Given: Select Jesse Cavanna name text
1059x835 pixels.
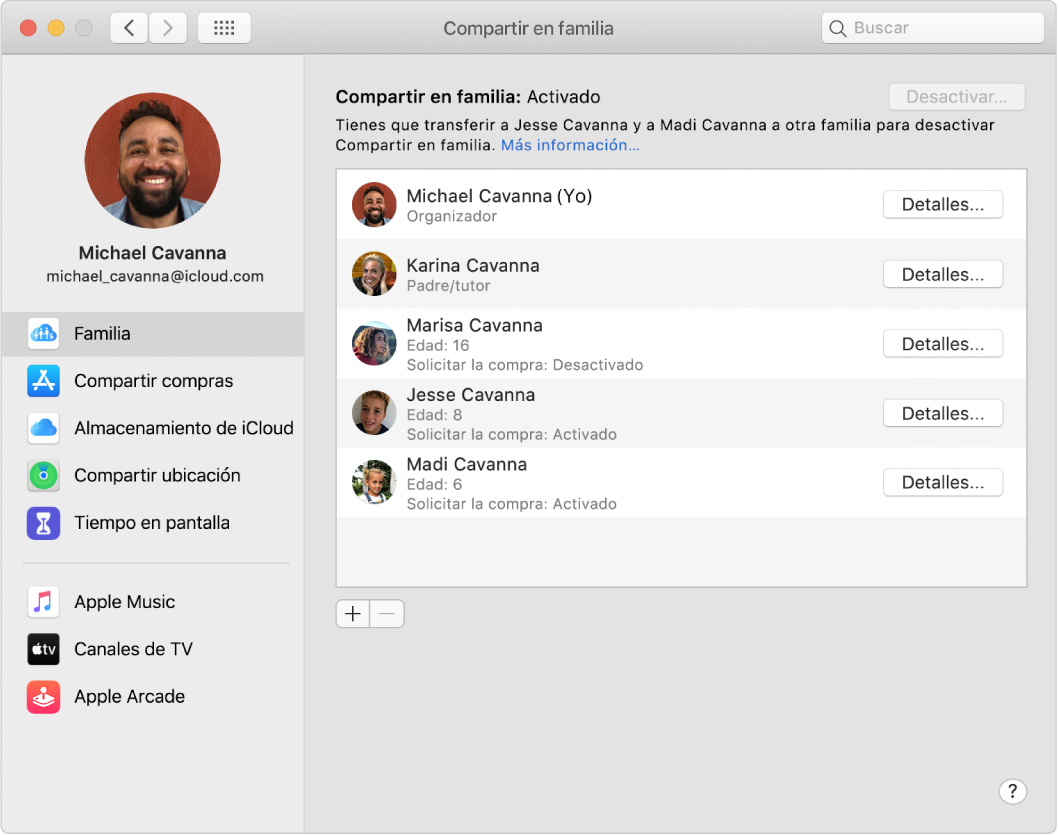Looking at the screenshot, I should coord(471,395).
